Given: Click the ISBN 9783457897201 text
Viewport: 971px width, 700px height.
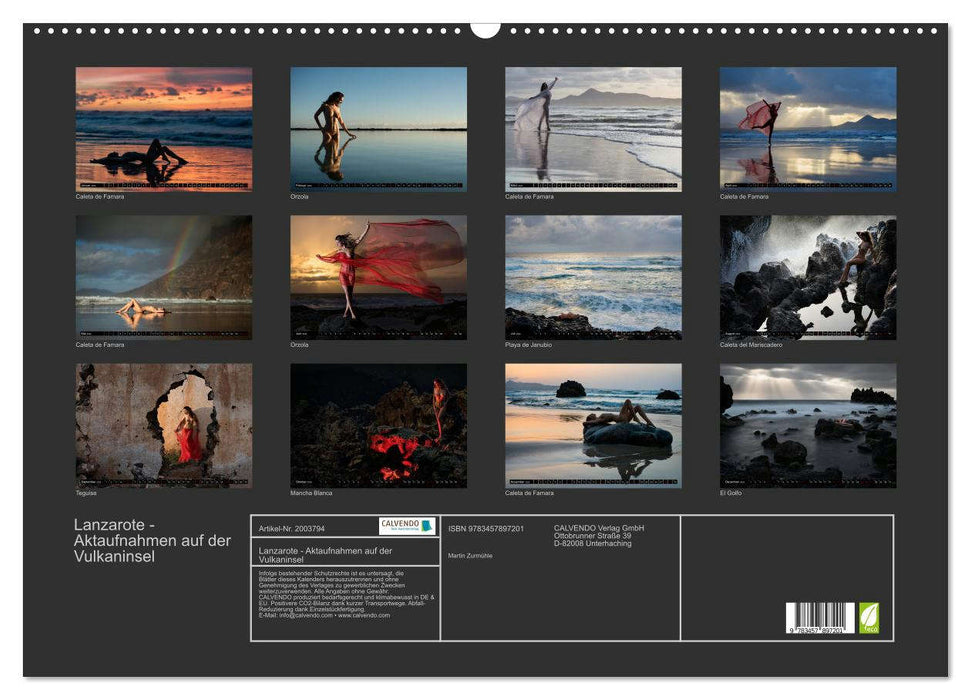Looking at the screenshot, I should point(486,528).
